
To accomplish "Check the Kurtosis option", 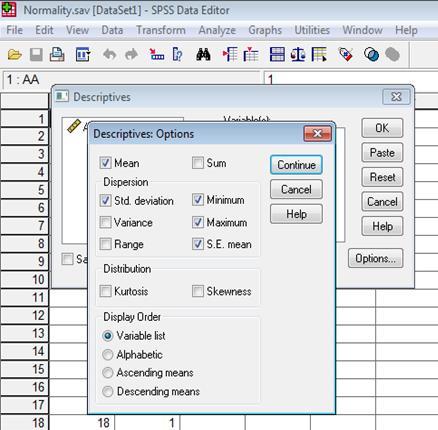I will pos(105,291).
